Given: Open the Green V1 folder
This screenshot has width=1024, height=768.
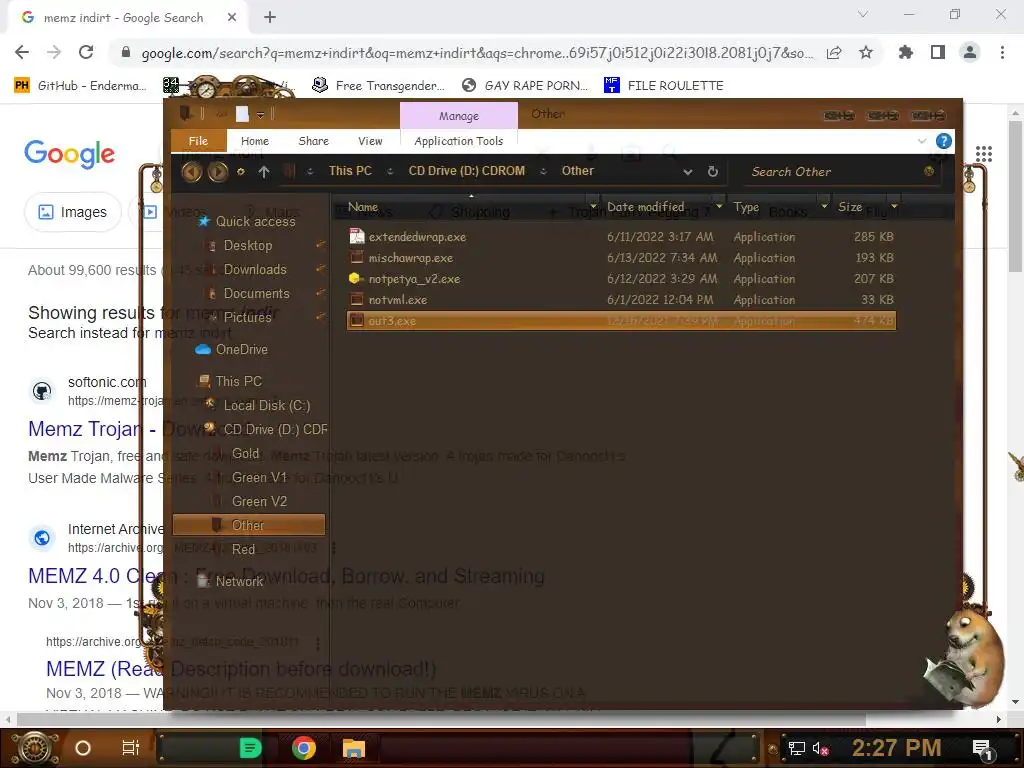Looking at the screenshot, I should coord(259,477).
